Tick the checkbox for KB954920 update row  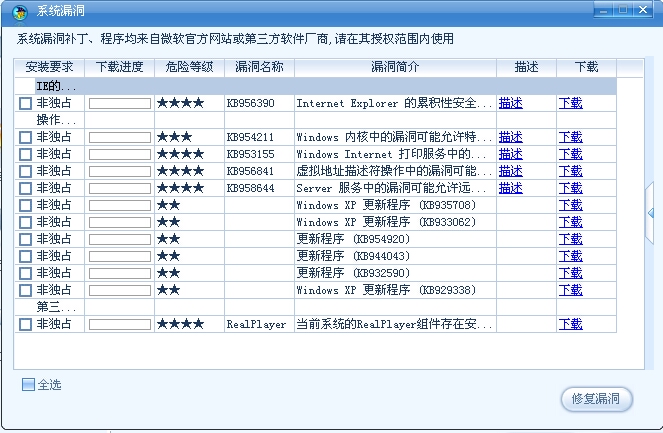click(25, 239)
